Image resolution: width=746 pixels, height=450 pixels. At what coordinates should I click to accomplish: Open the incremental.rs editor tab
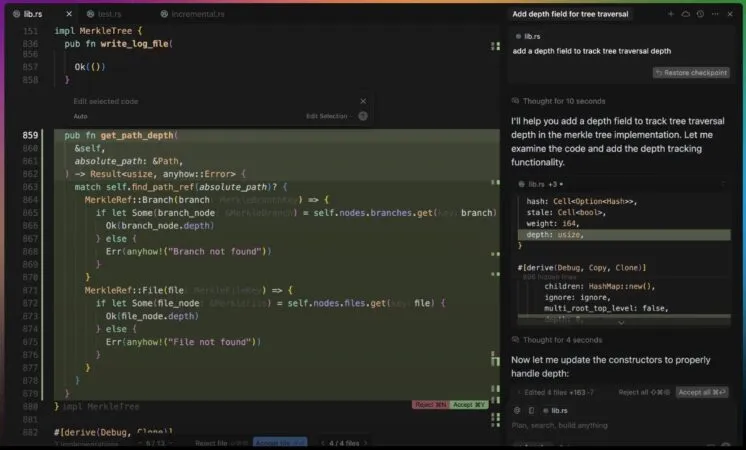click(x=193, y=14)
